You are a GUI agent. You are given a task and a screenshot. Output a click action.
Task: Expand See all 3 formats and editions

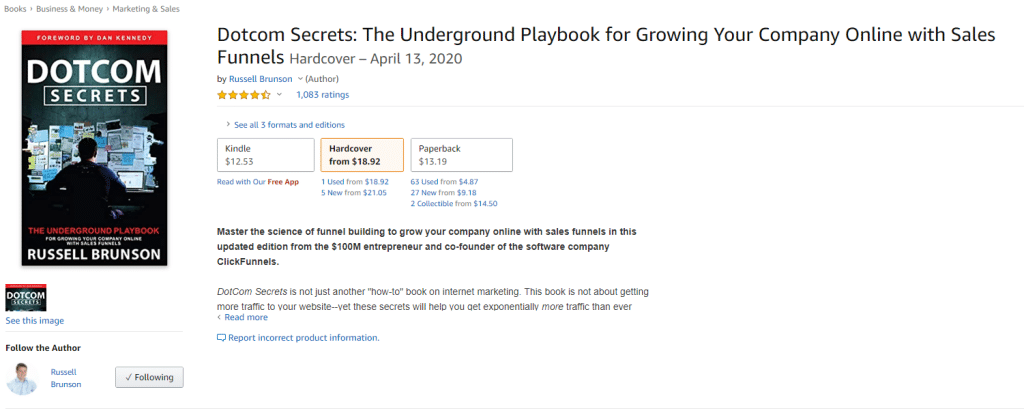288,125
